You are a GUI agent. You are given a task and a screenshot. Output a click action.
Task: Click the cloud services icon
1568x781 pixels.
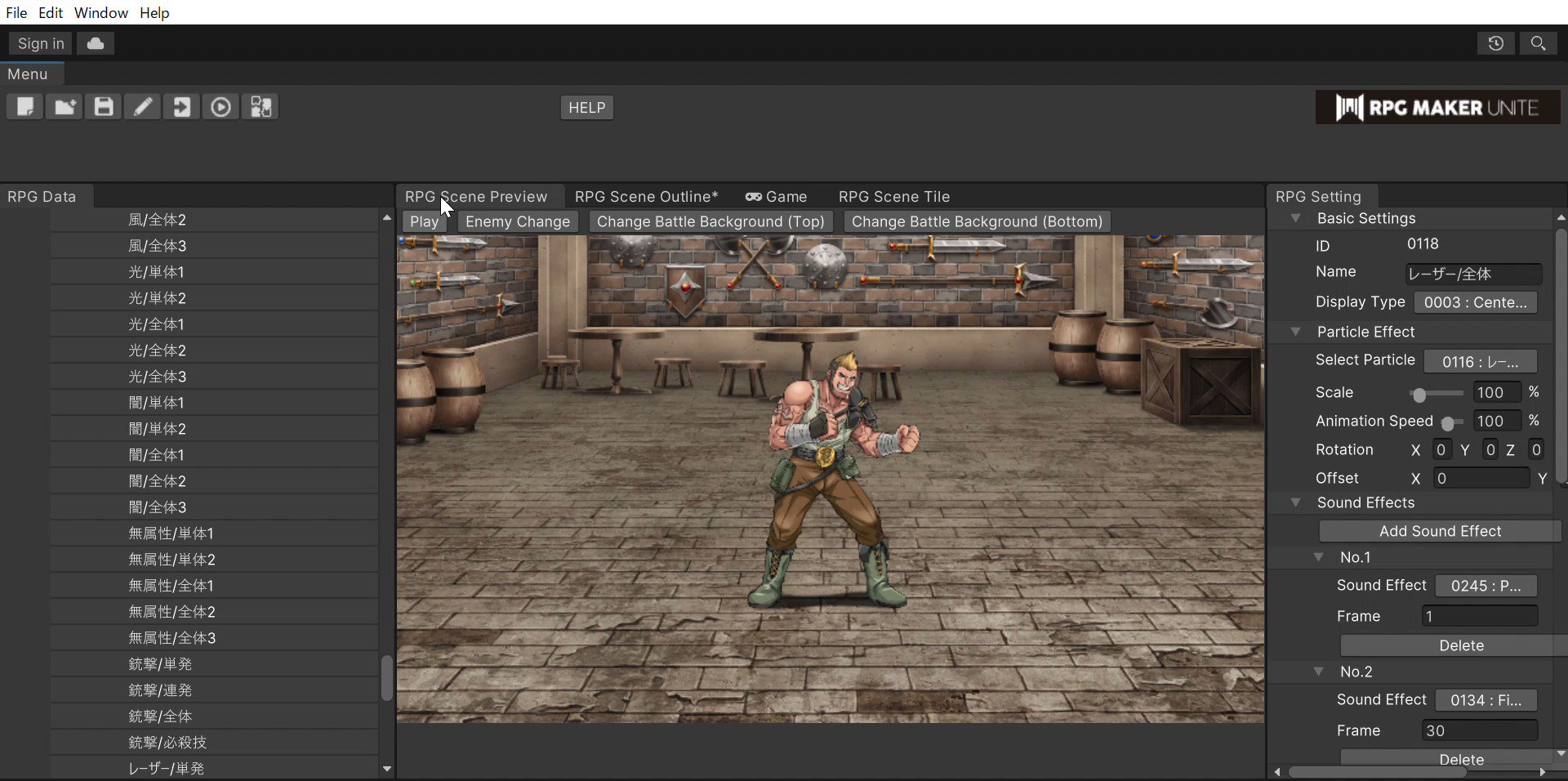[96, 43]
